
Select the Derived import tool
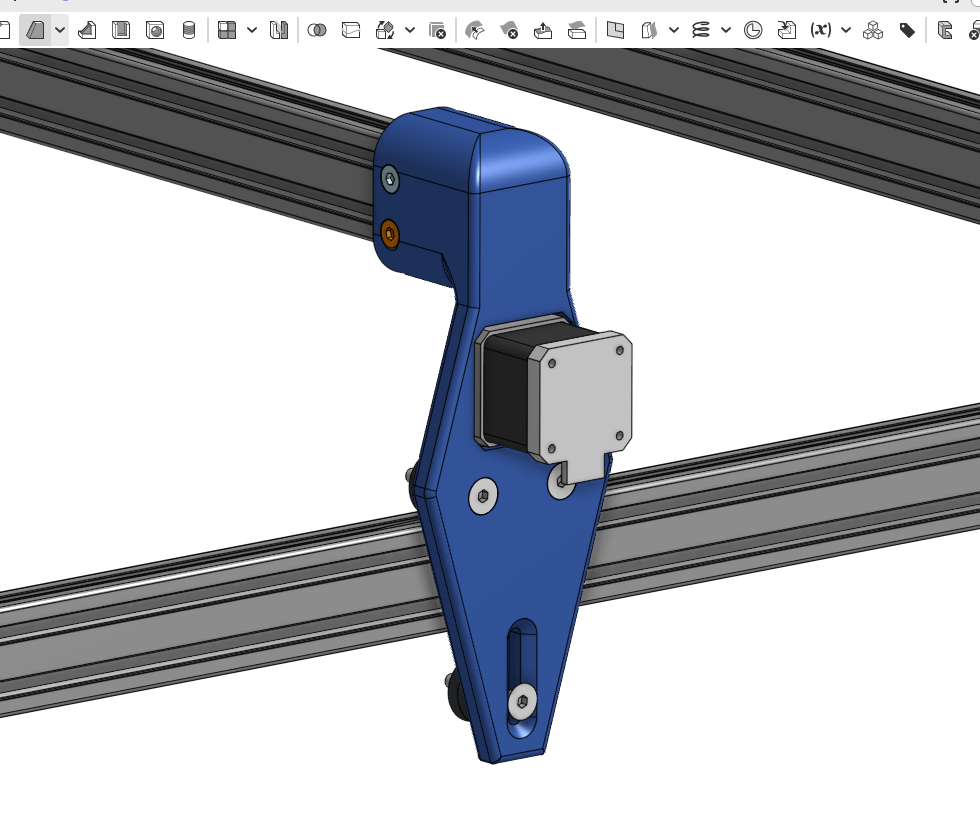[x=787, y=30]
